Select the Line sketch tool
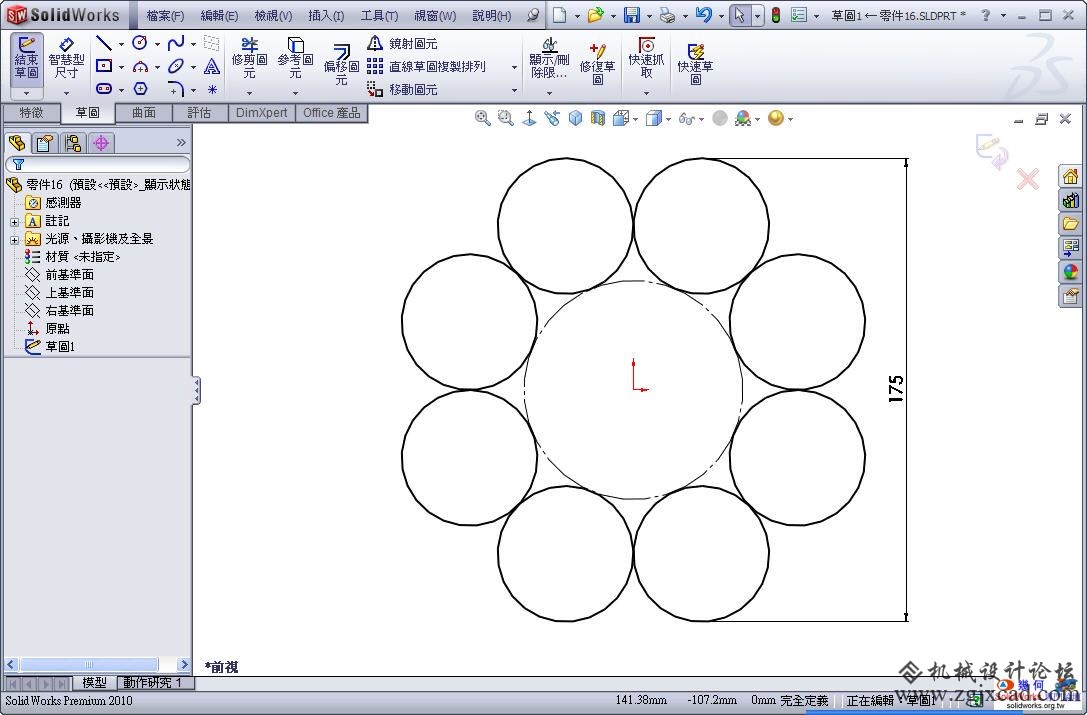 (104, 44)
